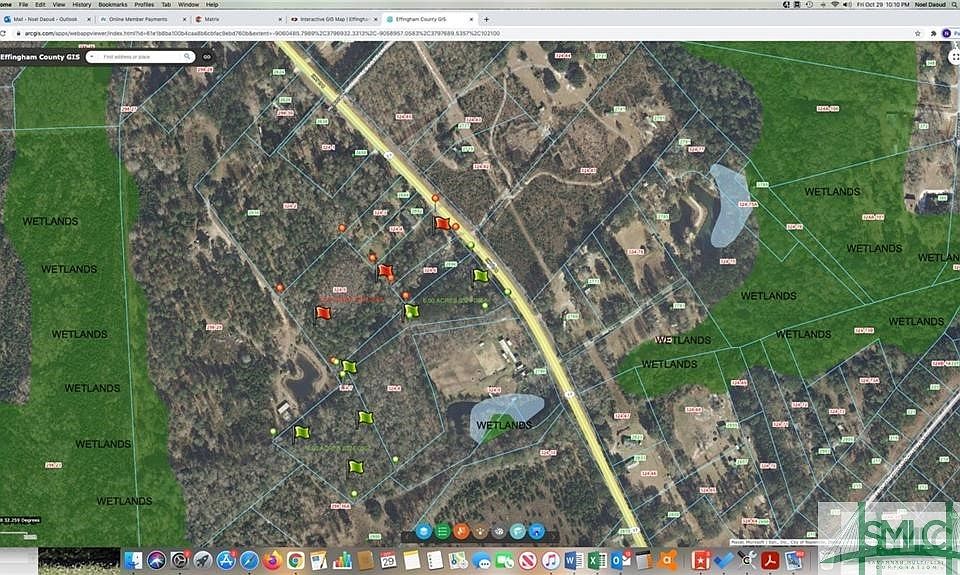Switch to Mail - Noel Daoud - Outlook tab
Screen dimensions: 960x575
point(46,19)
